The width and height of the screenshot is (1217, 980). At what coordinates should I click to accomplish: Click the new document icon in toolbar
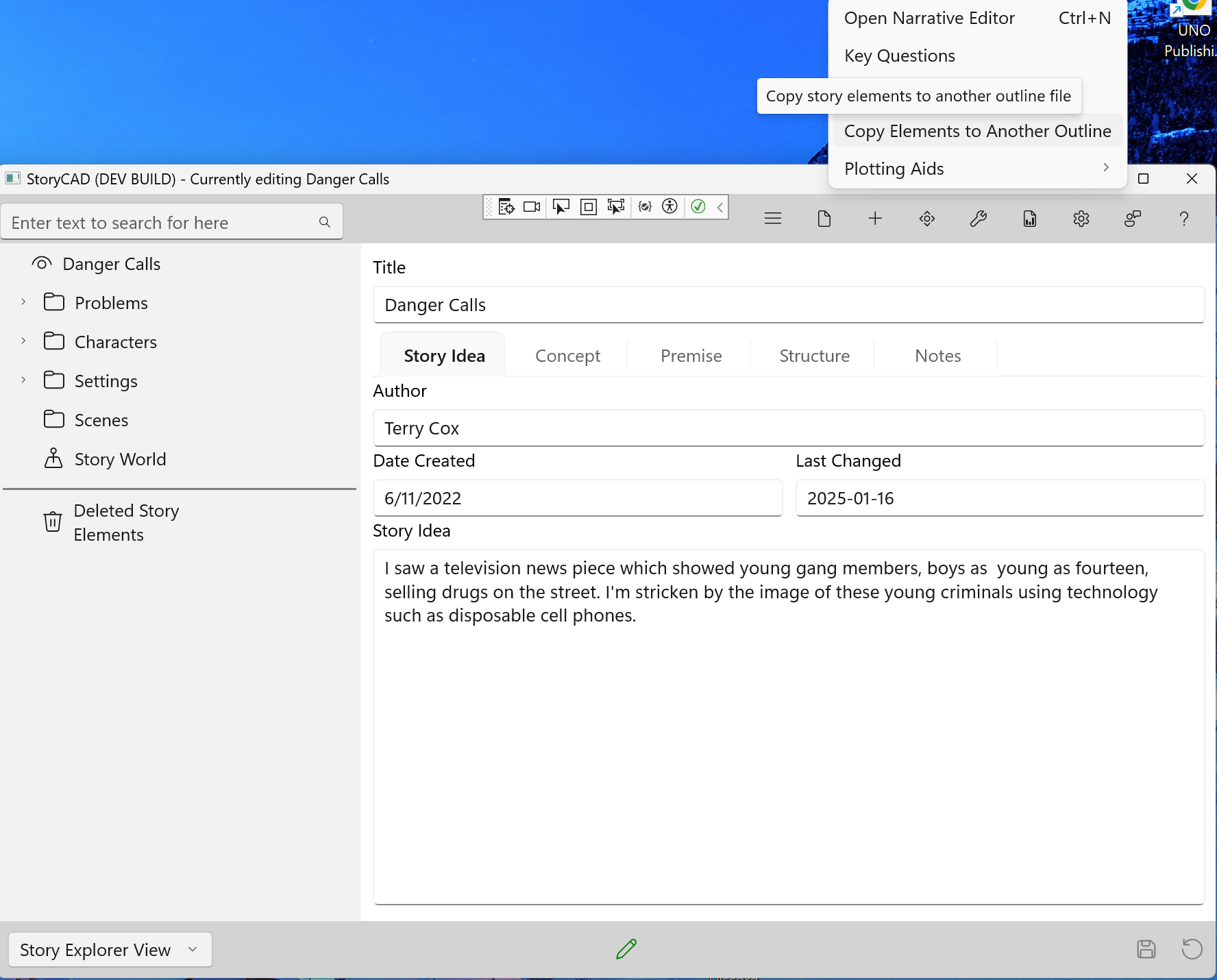click(824, 218)
